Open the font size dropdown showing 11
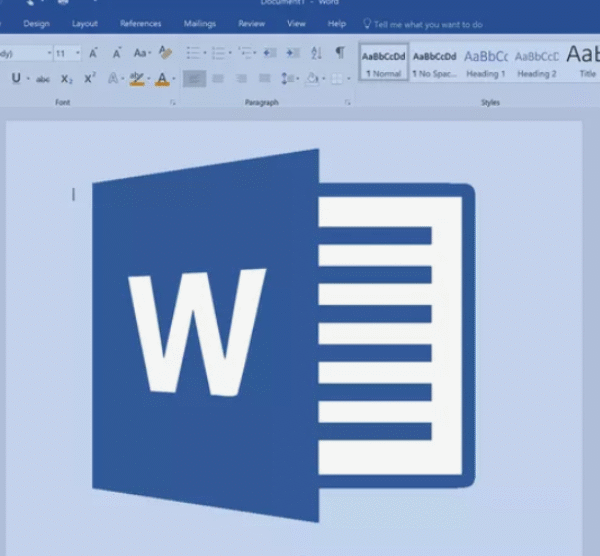600x556 pixels. (78, 53)
